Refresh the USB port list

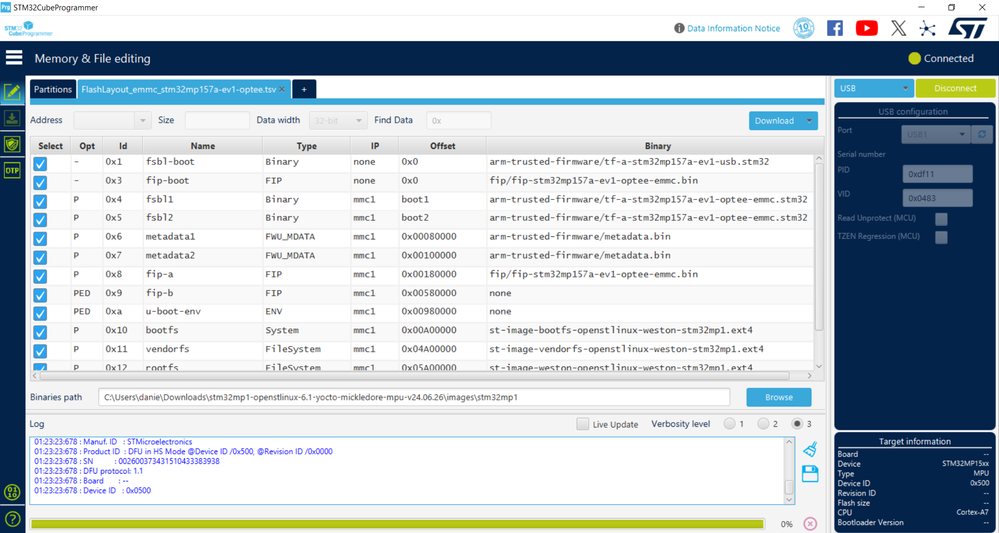[981, 135]
